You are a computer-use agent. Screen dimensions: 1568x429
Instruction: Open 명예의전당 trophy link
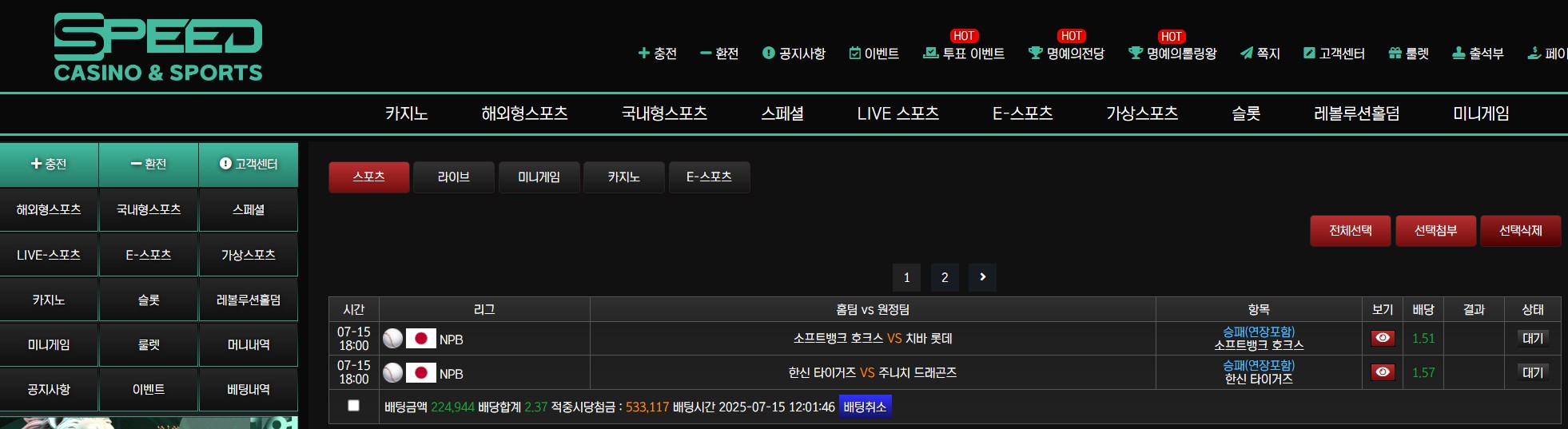pyautogui.click(x=1066, y=54)
